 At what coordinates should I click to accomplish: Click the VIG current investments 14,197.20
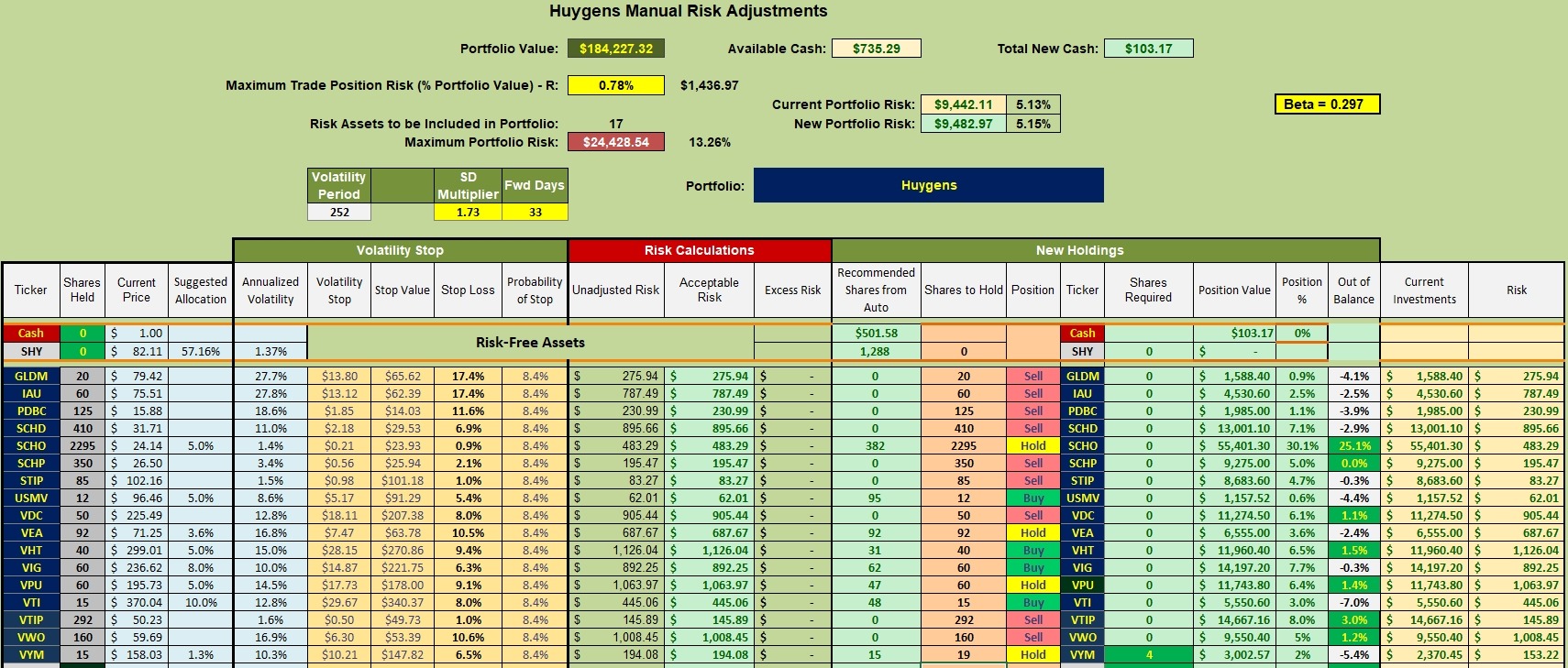point(1424,567)
